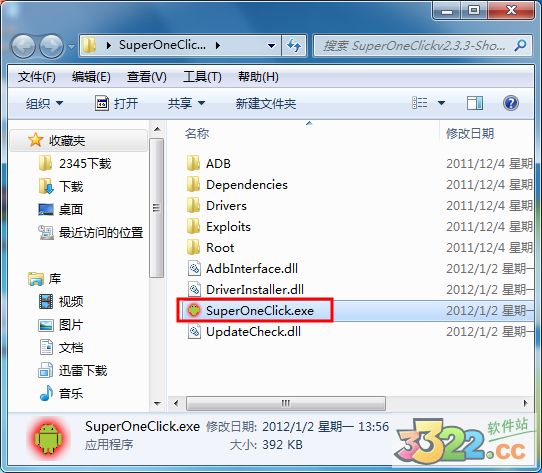This screenshot has height=473, width=542.
Task: Click the 新建文件夹 button
Action: pos(266,103)
